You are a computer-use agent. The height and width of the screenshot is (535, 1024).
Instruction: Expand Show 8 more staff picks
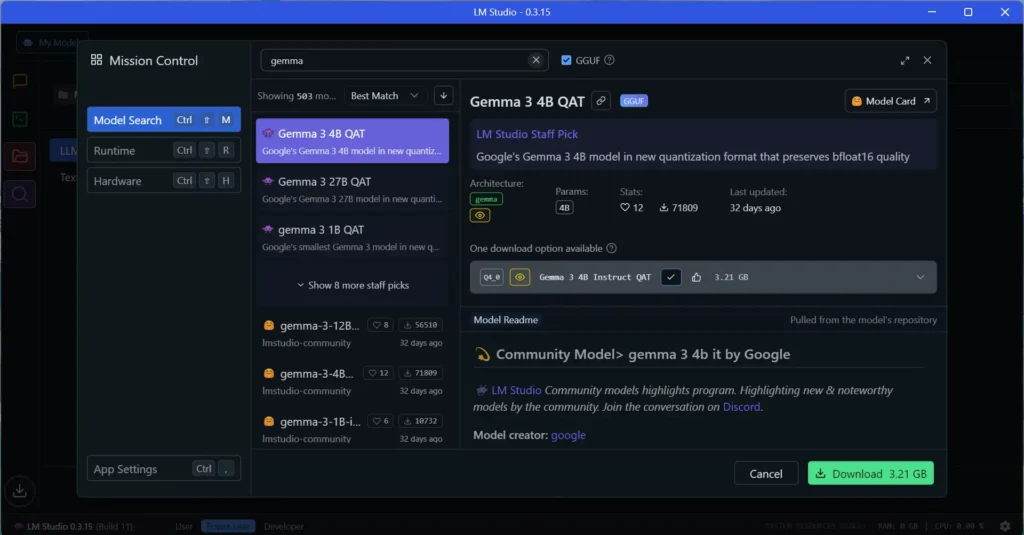click(353, 285)
